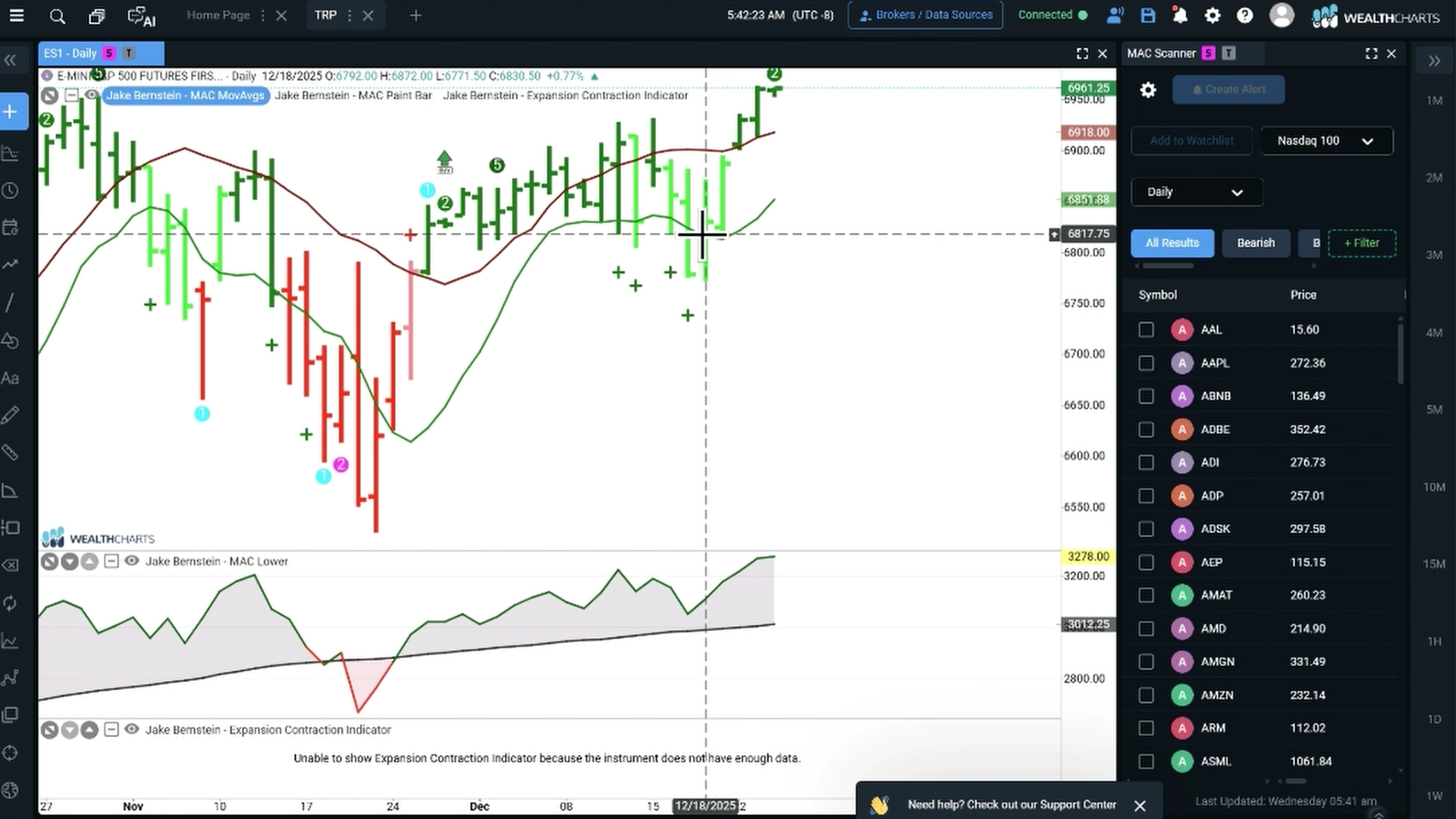Toggle visibility of MAC Lower indicator
This screenshot has width=1456, height=819.
click(131, 561)
